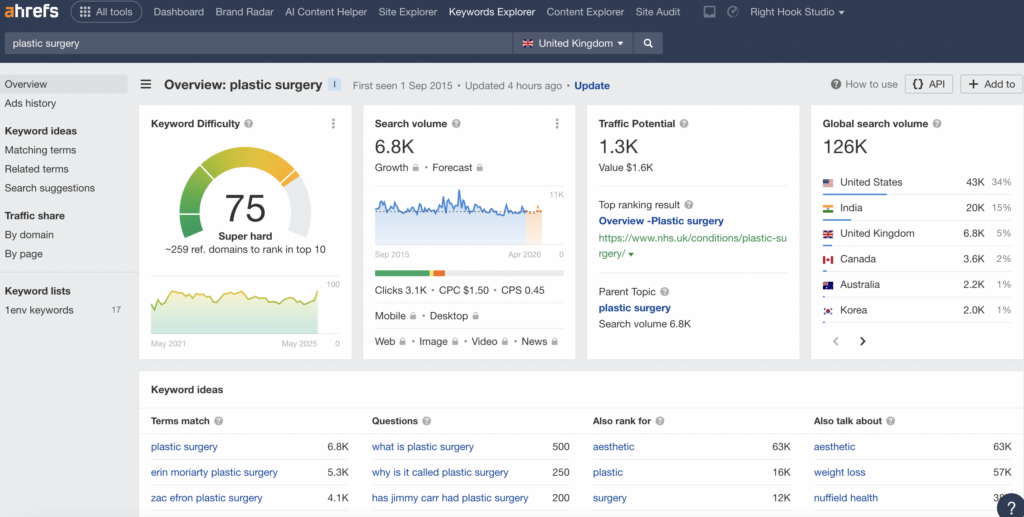Screen dimensions: 1024x517
Task: Open Search volume card three-dot menu
Action: coord(557,123)
